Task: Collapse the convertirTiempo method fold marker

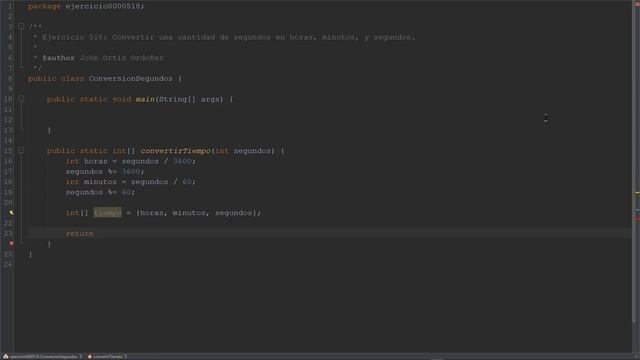Action: click(x=21, y=151)
